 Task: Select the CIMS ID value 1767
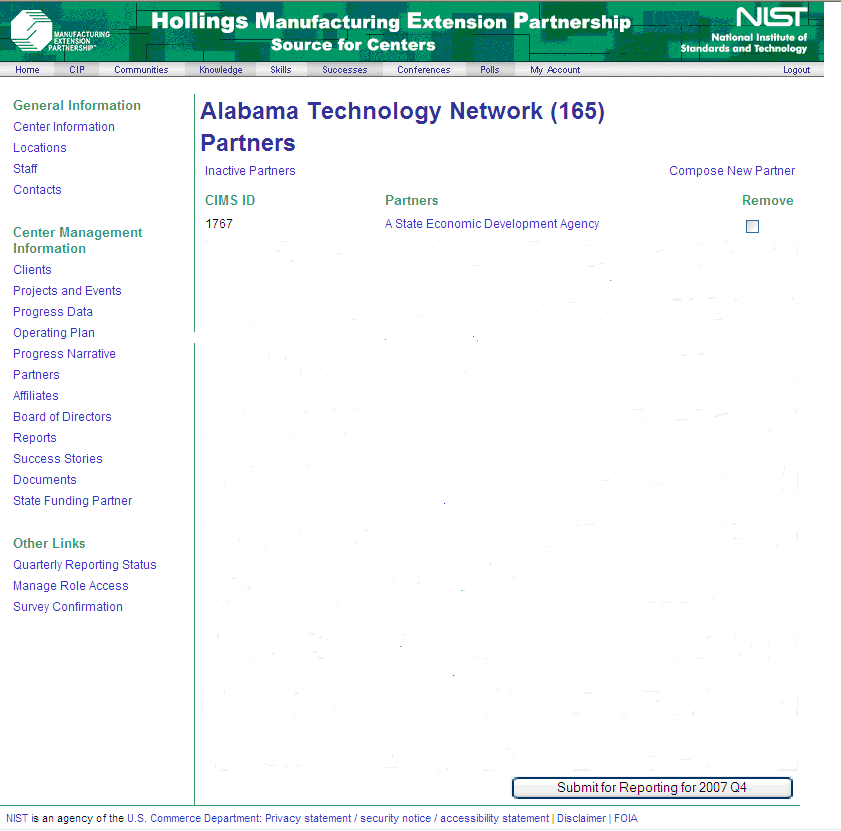coord(219,224)
